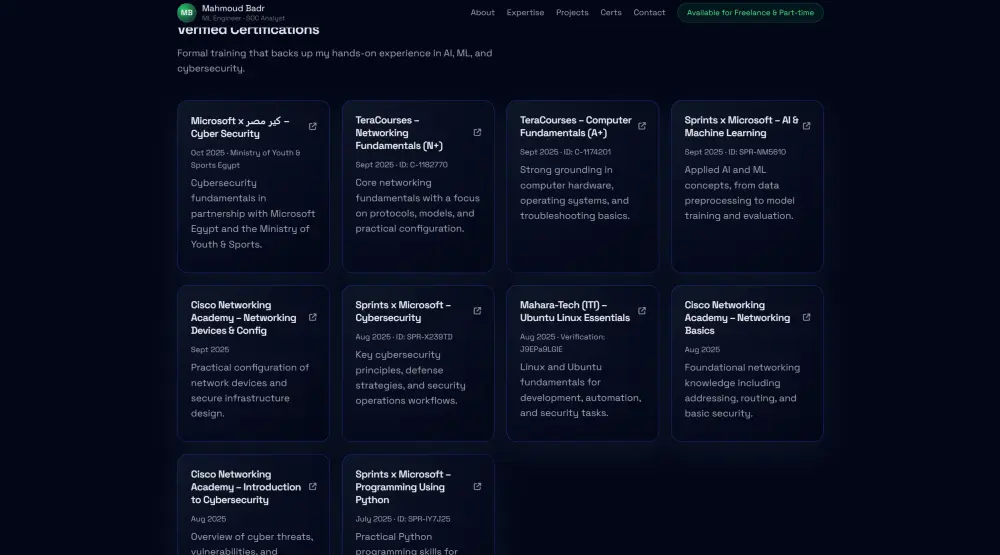Open TeraCourses Computer Fundamentals (A+) title
The height and width of the screenshot is (555, 1000).
[575, 126]
